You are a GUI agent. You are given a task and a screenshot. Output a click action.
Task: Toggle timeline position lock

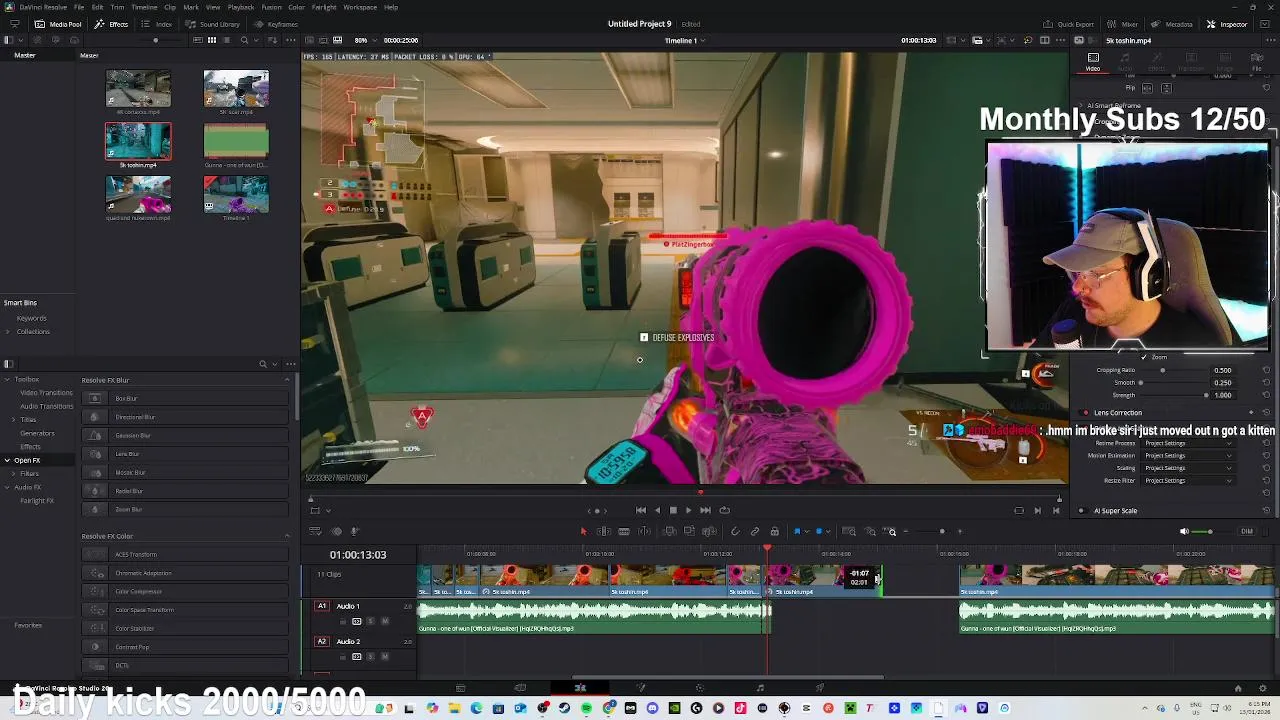click(x=774, y=531)
